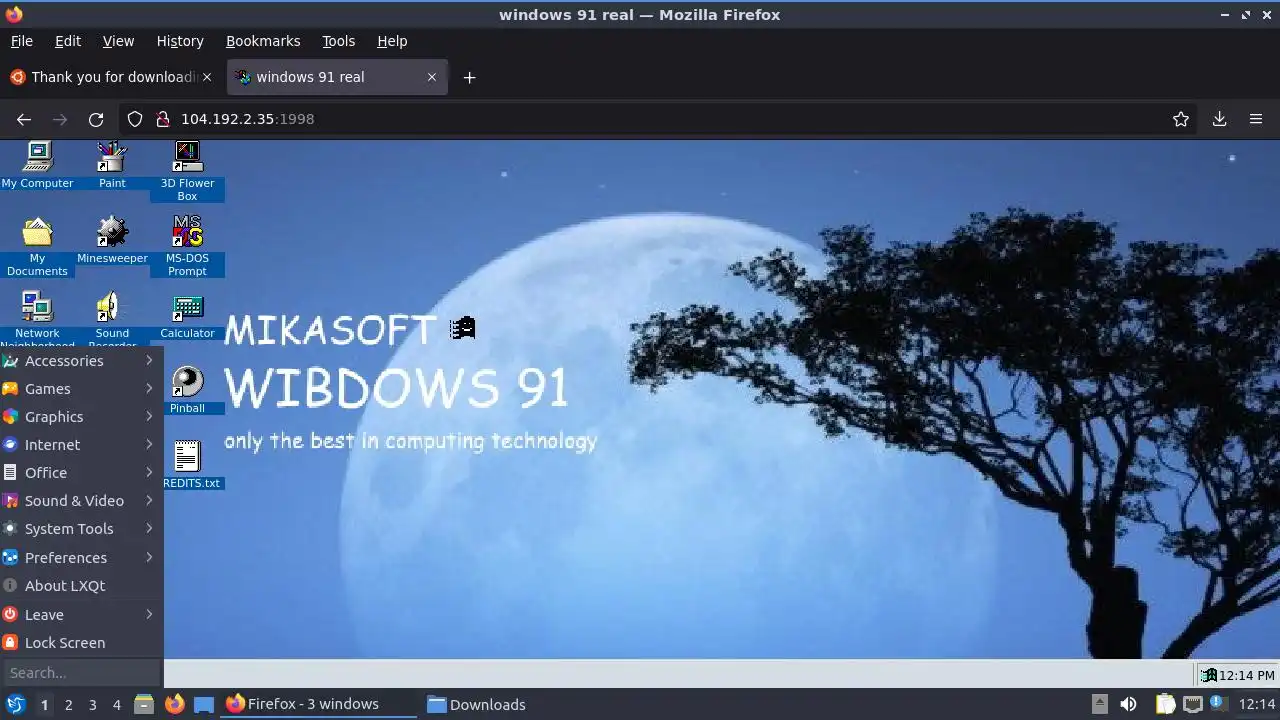Open the Help menu

392,41
